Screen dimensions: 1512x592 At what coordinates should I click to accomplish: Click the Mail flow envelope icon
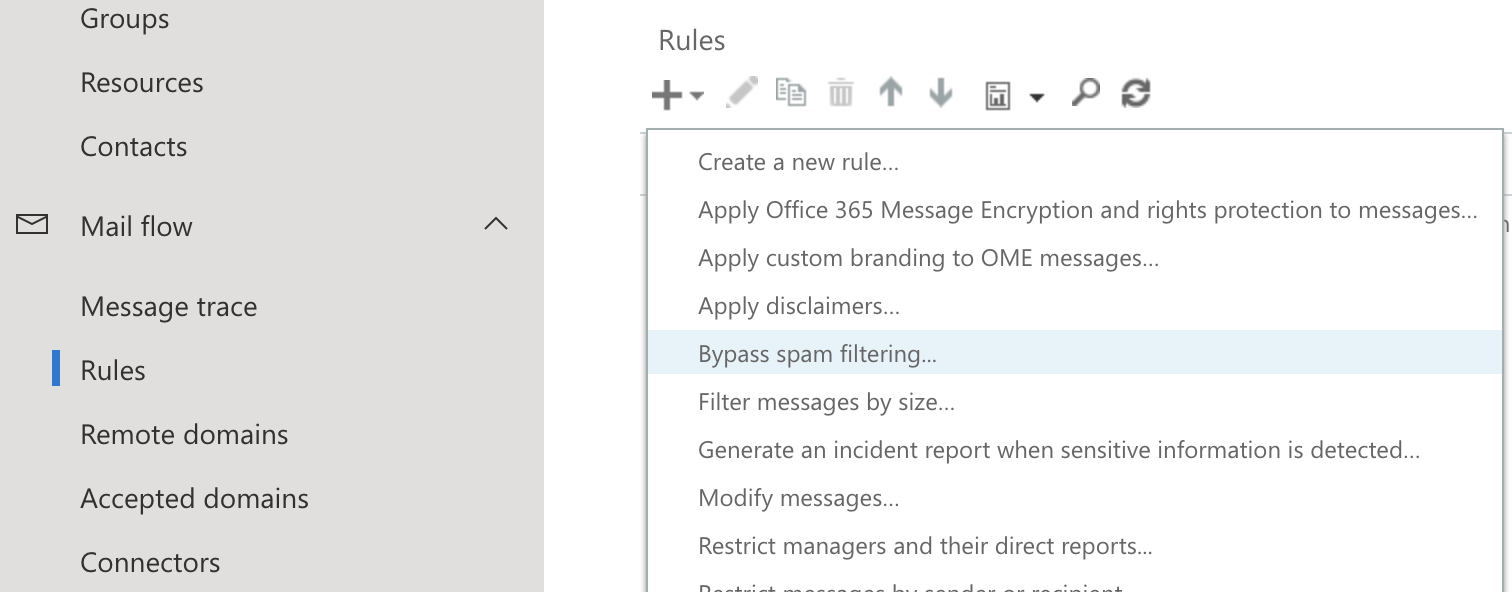[x=33, y=225]
